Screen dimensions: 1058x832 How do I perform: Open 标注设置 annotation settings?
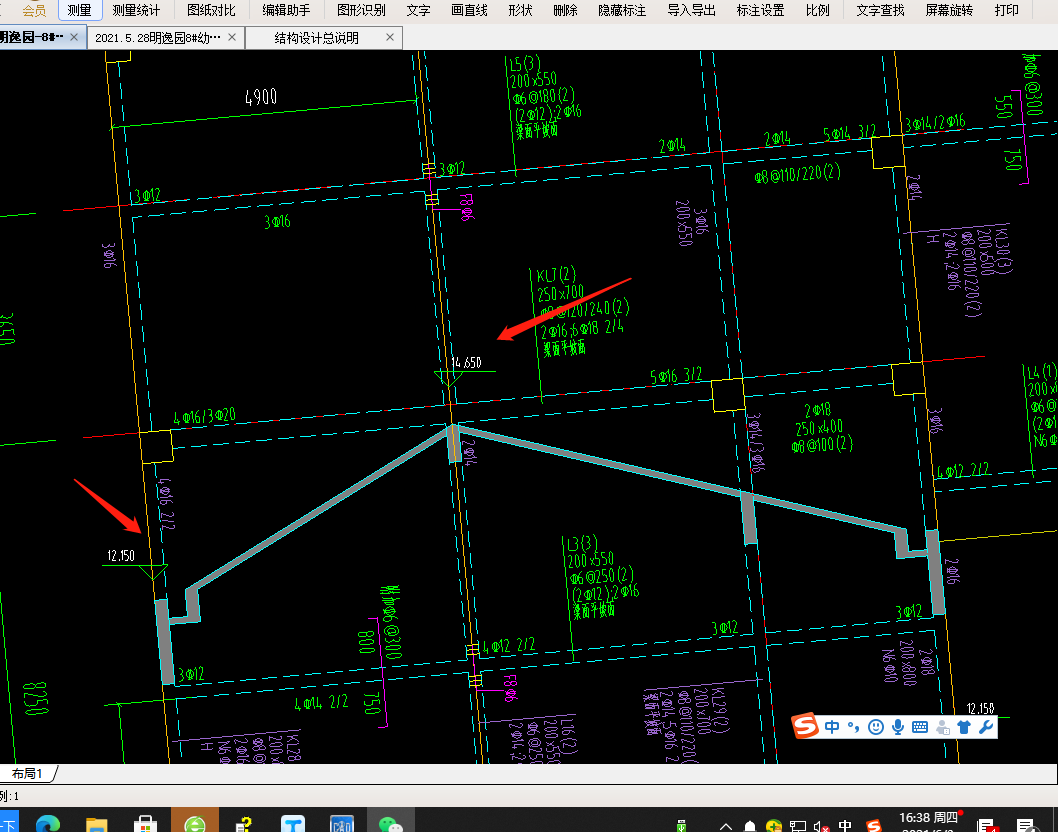760,10
